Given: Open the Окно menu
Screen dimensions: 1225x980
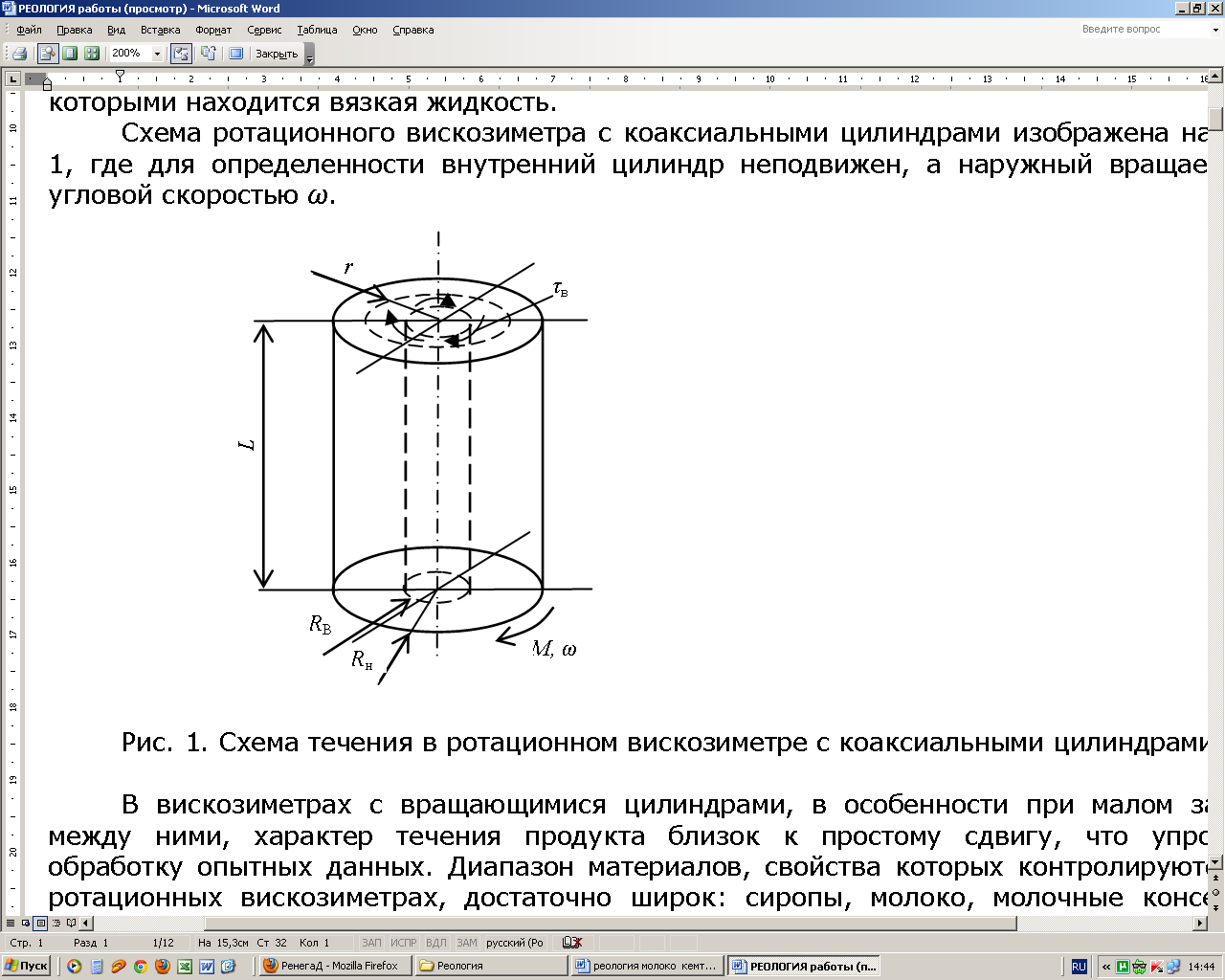Looking at the screenshot, I should tap(365, 30).
